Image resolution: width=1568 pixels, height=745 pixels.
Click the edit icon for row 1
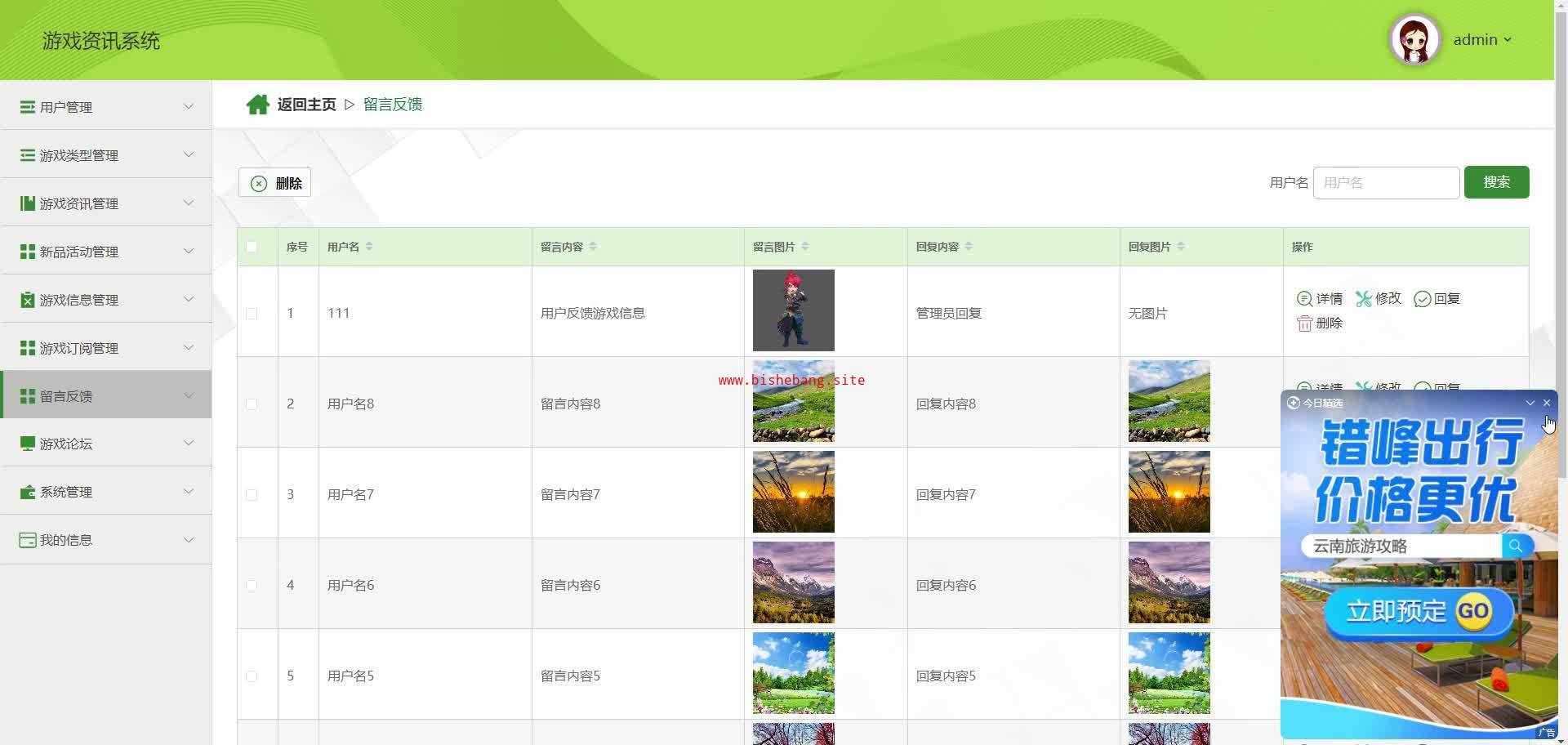click(x=1363, y=299)
